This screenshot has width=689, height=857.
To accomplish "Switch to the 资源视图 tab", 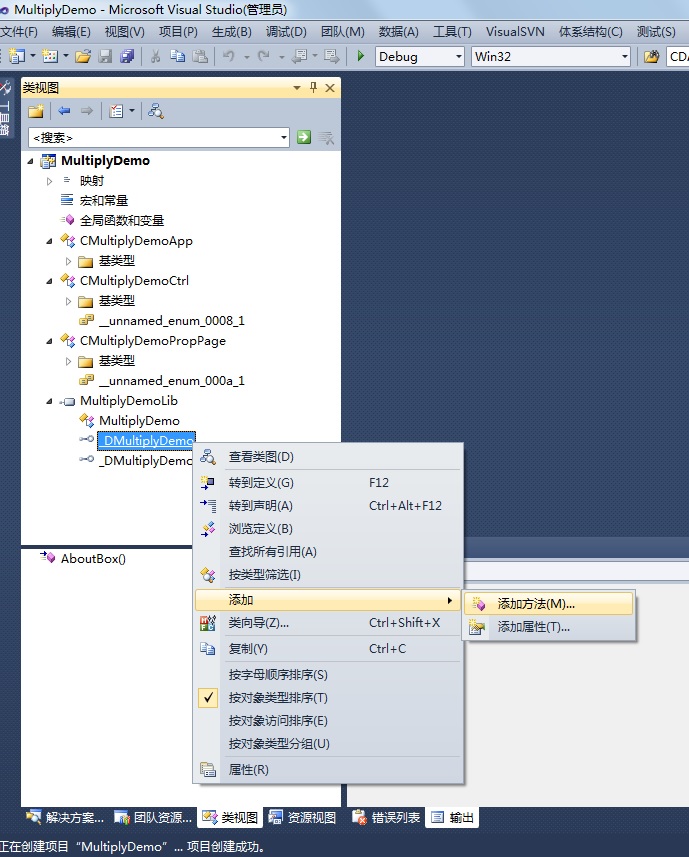I will pos(302,818).
